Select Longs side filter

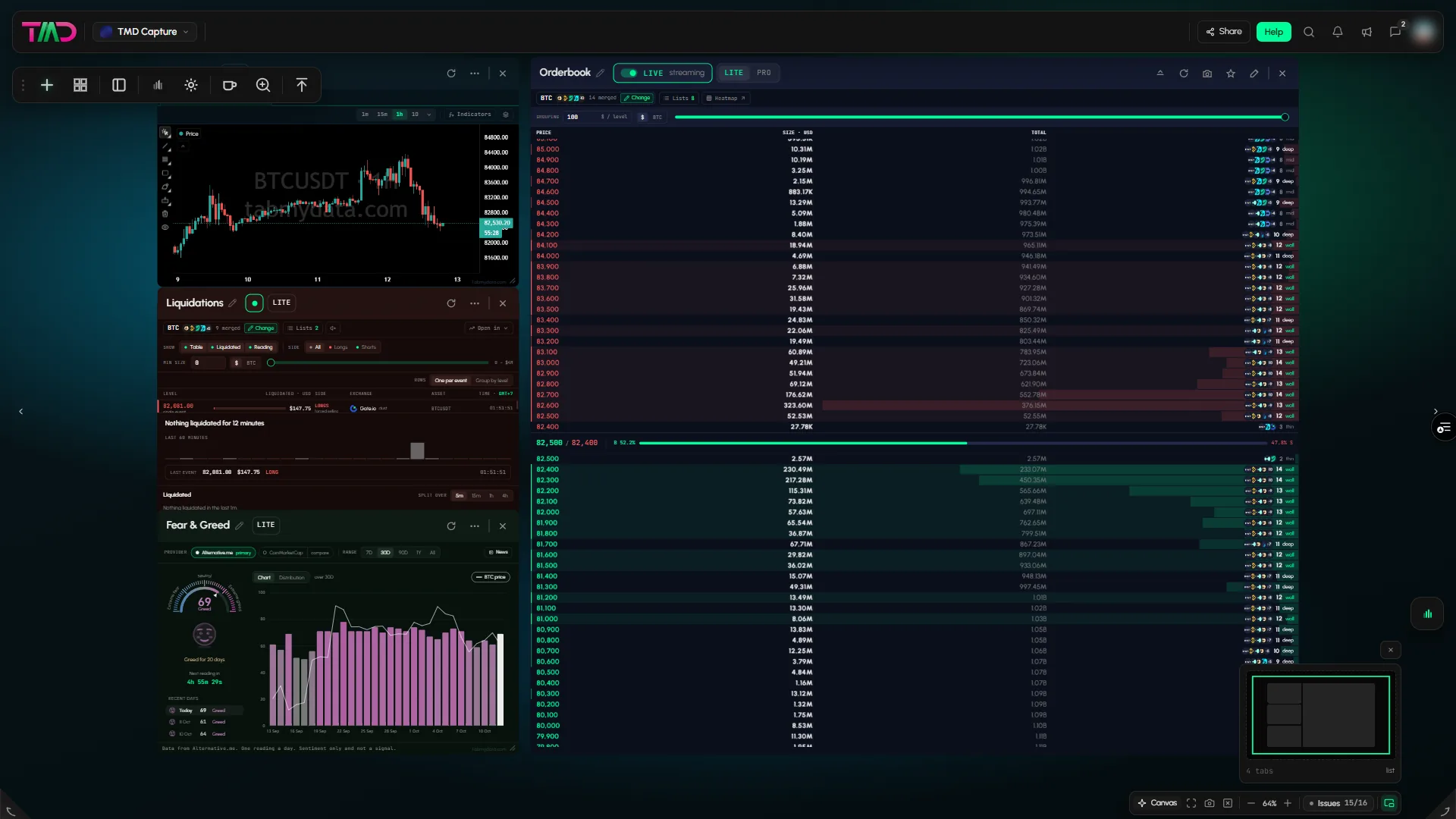(338, 347)
